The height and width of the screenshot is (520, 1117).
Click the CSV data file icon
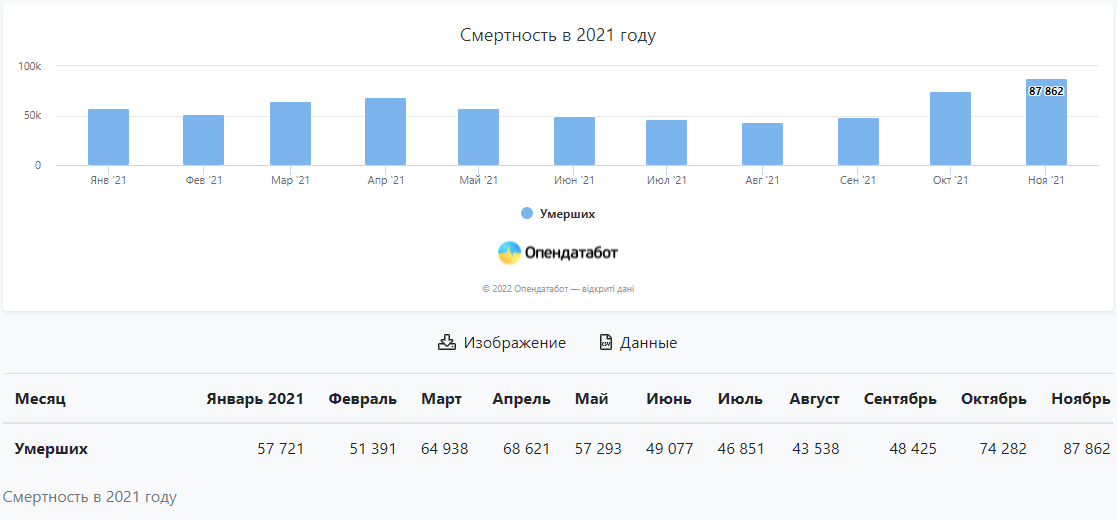(x=605, y=342)
